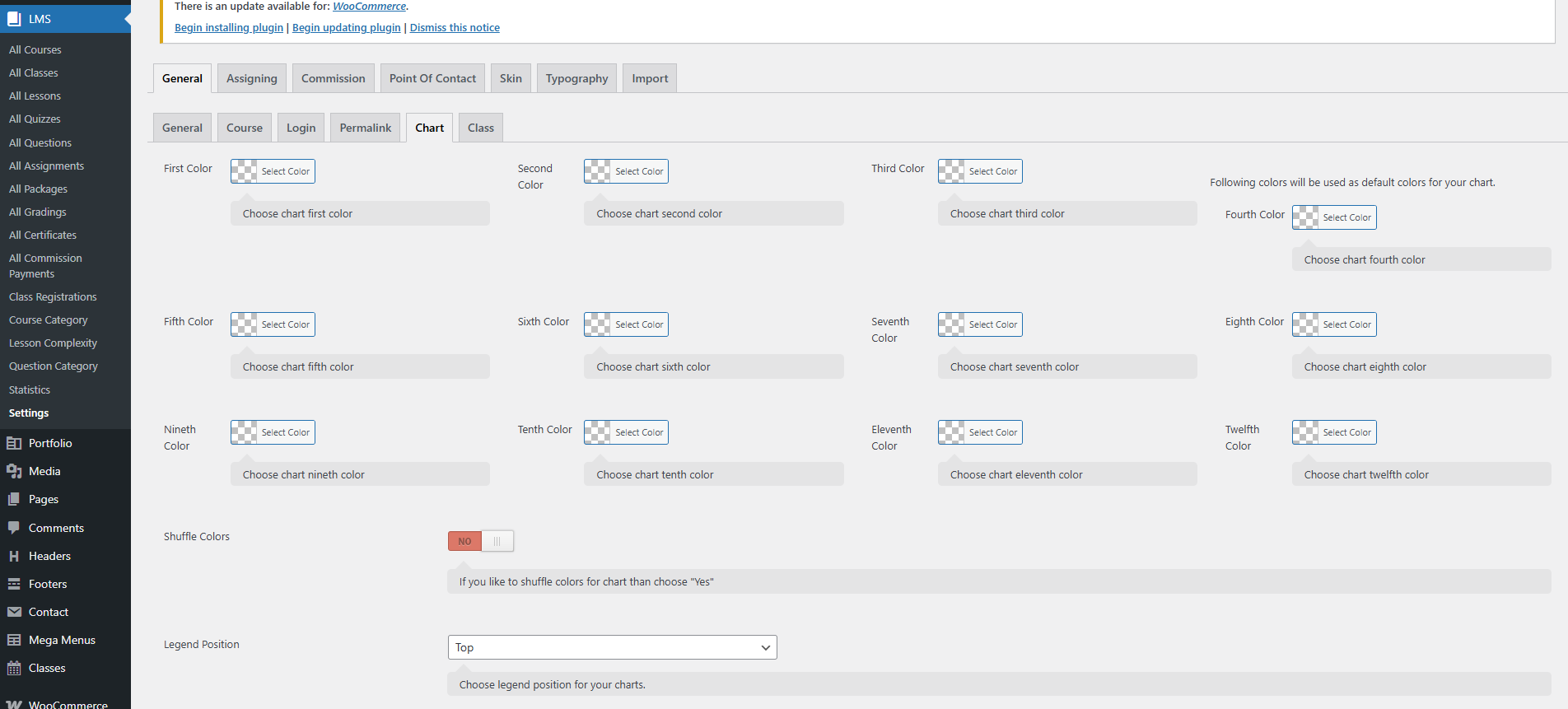Open Mega Menus via its icon
1568x709 pixels.
[x=14, y=640]
